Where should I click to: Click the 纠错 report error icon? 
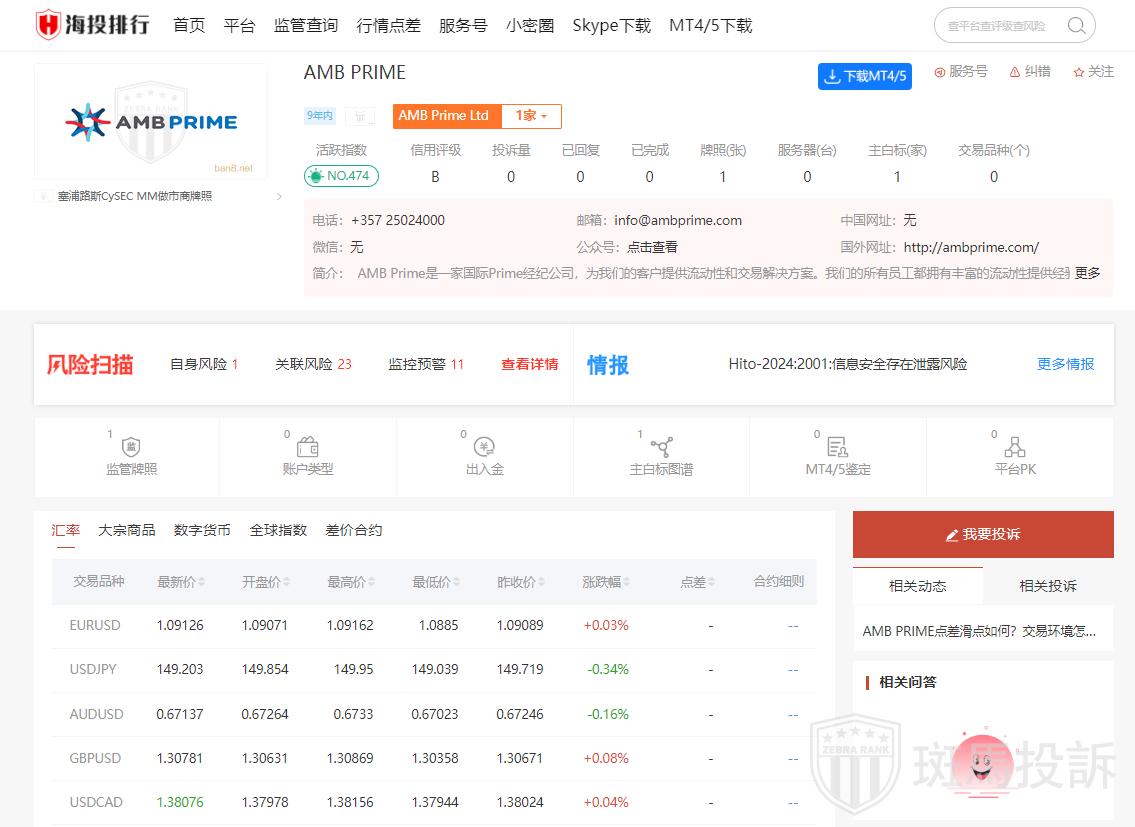click(1015, 72)
